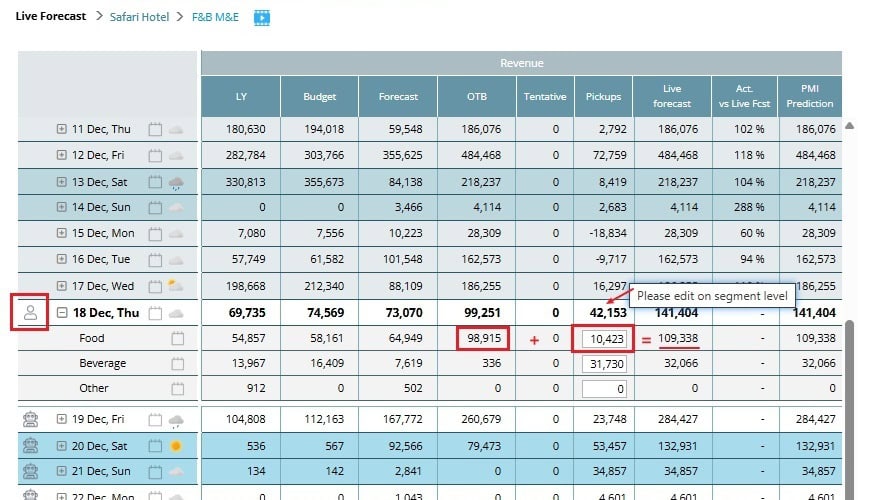Click the robot icon for 20 Dec
The width and height of the screenshot is (878, 500).
coord(30,445)
